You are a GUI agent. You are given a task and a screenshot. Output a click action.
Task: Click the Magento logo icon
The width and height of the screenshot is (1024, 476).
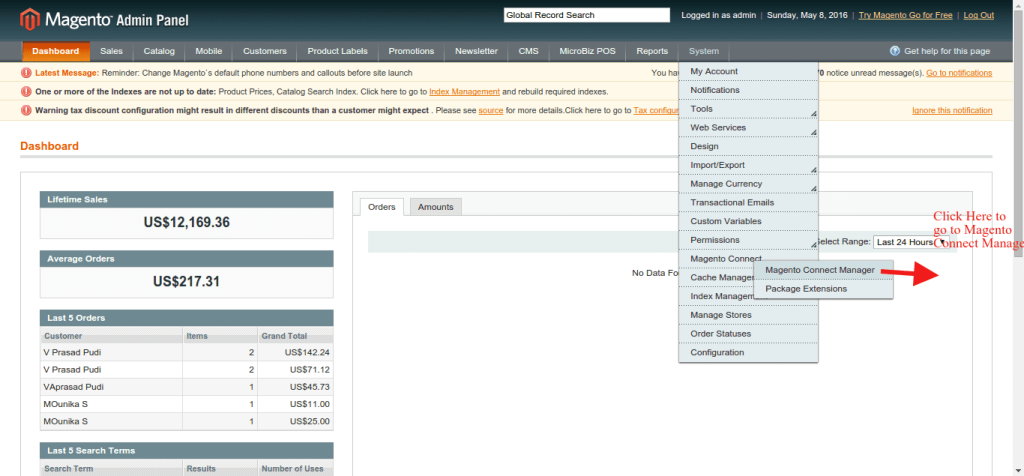(x=30, y=20)
